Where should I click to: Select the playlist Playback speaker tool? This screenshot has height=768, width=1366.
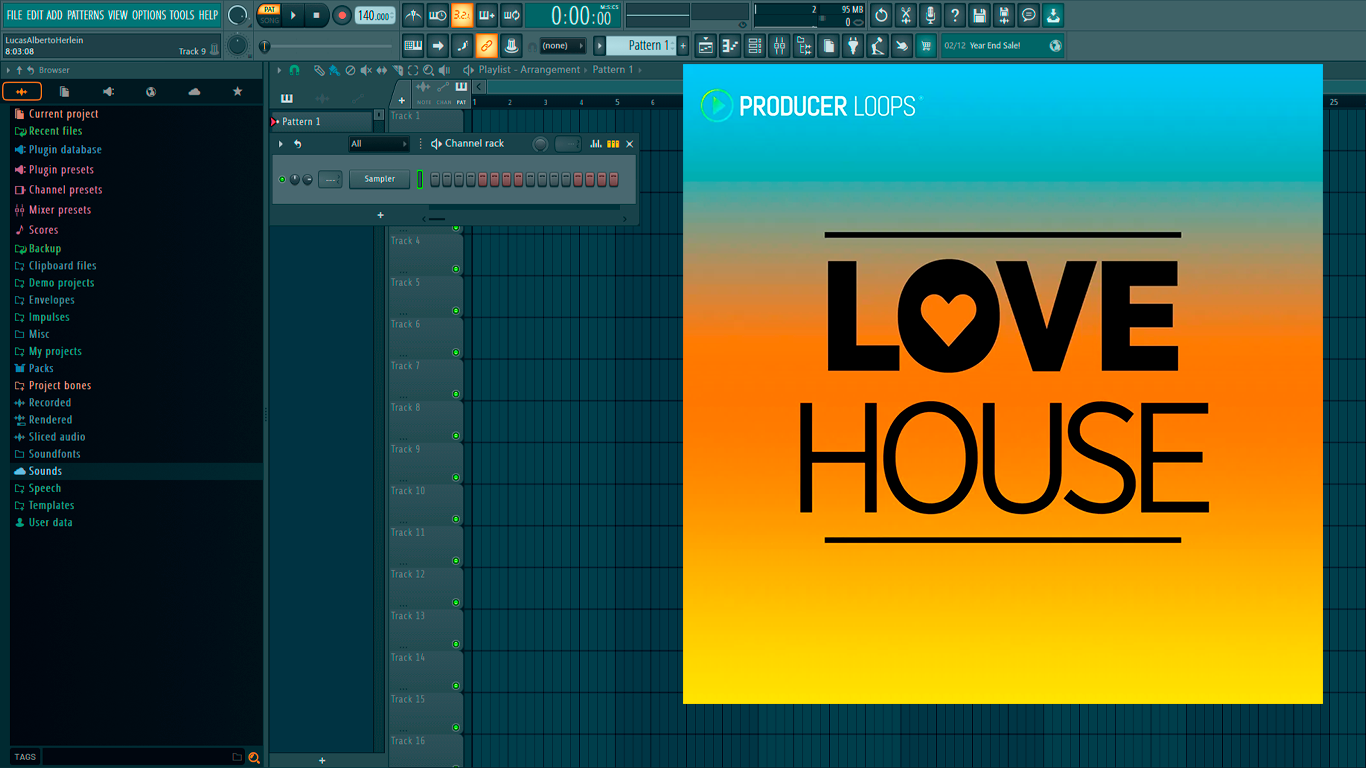coord(444,70)
